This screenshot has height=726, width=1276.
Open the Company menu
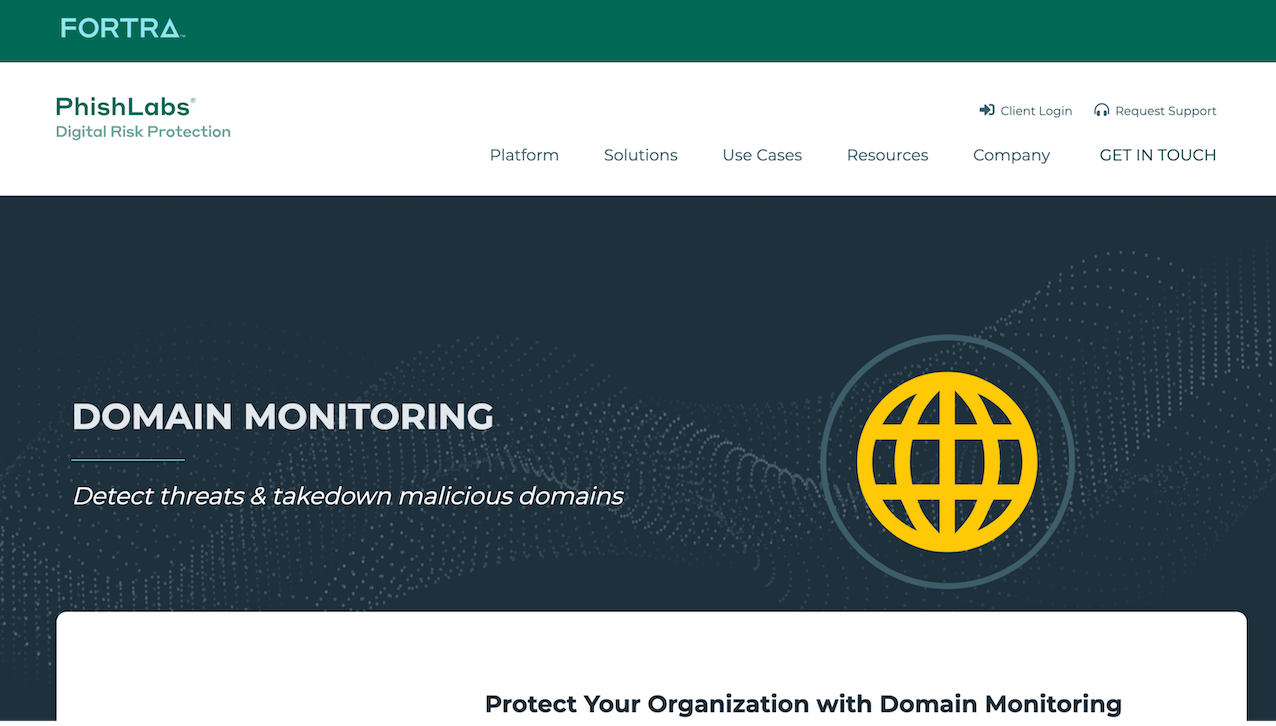tap(1011, 155)
